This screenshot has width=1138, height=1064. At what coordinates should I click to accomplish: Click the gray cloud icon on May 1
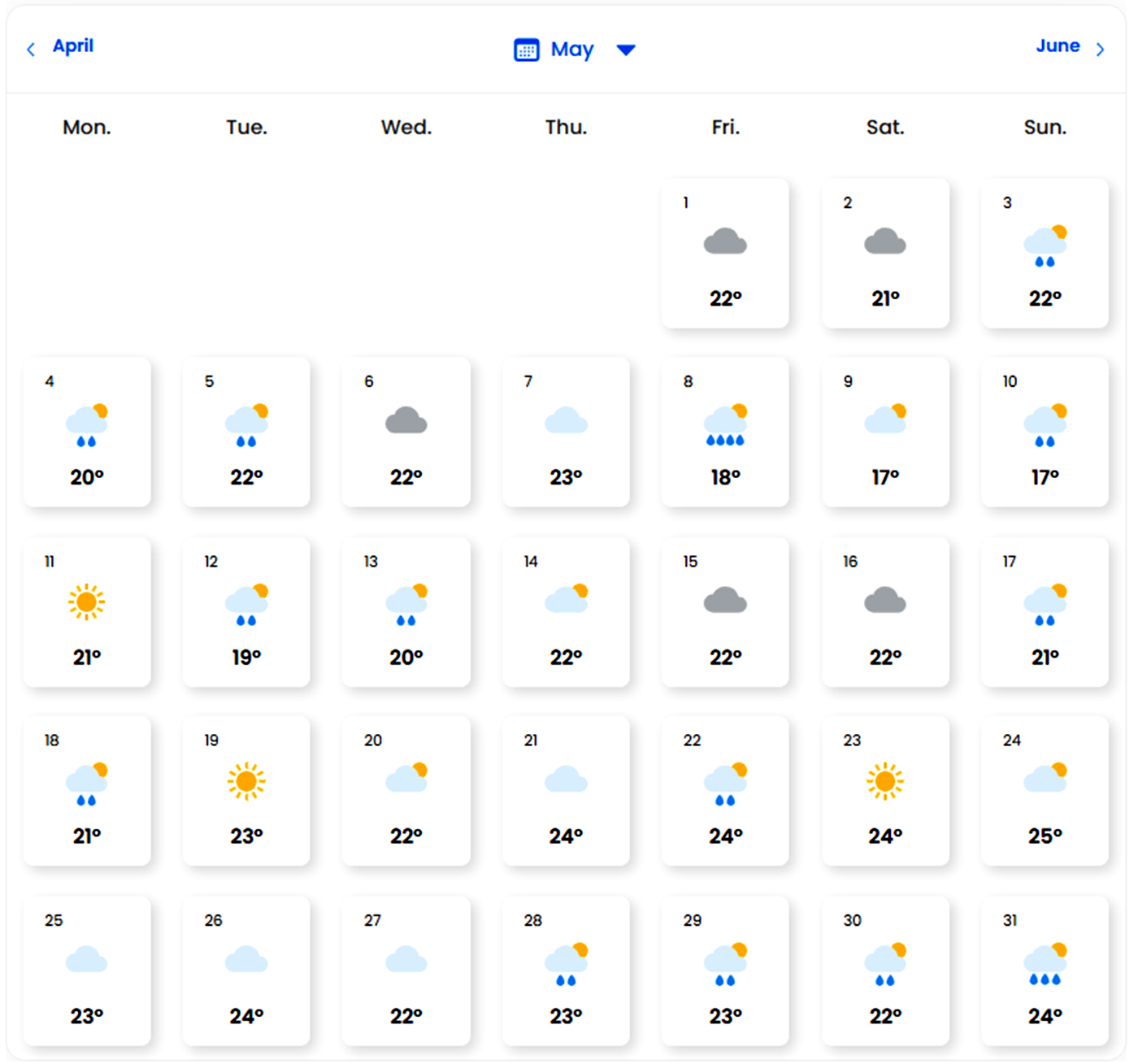coord(725,242)
